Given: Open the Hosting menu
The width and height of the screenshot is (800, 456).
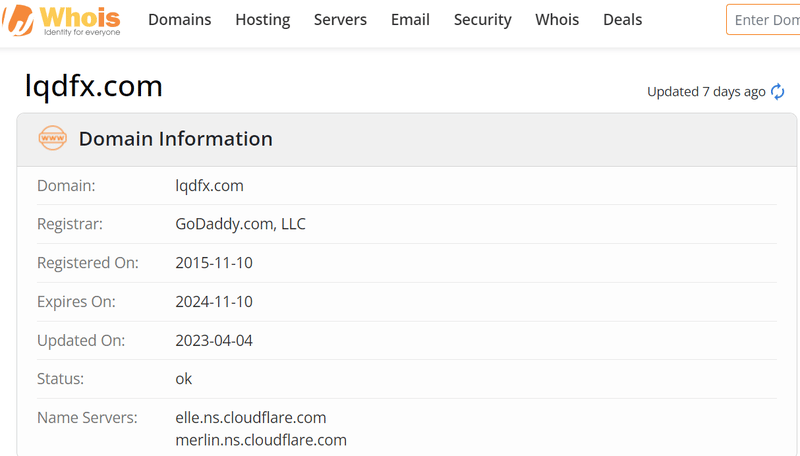Looking at the screenshot, I should point(263,19).
